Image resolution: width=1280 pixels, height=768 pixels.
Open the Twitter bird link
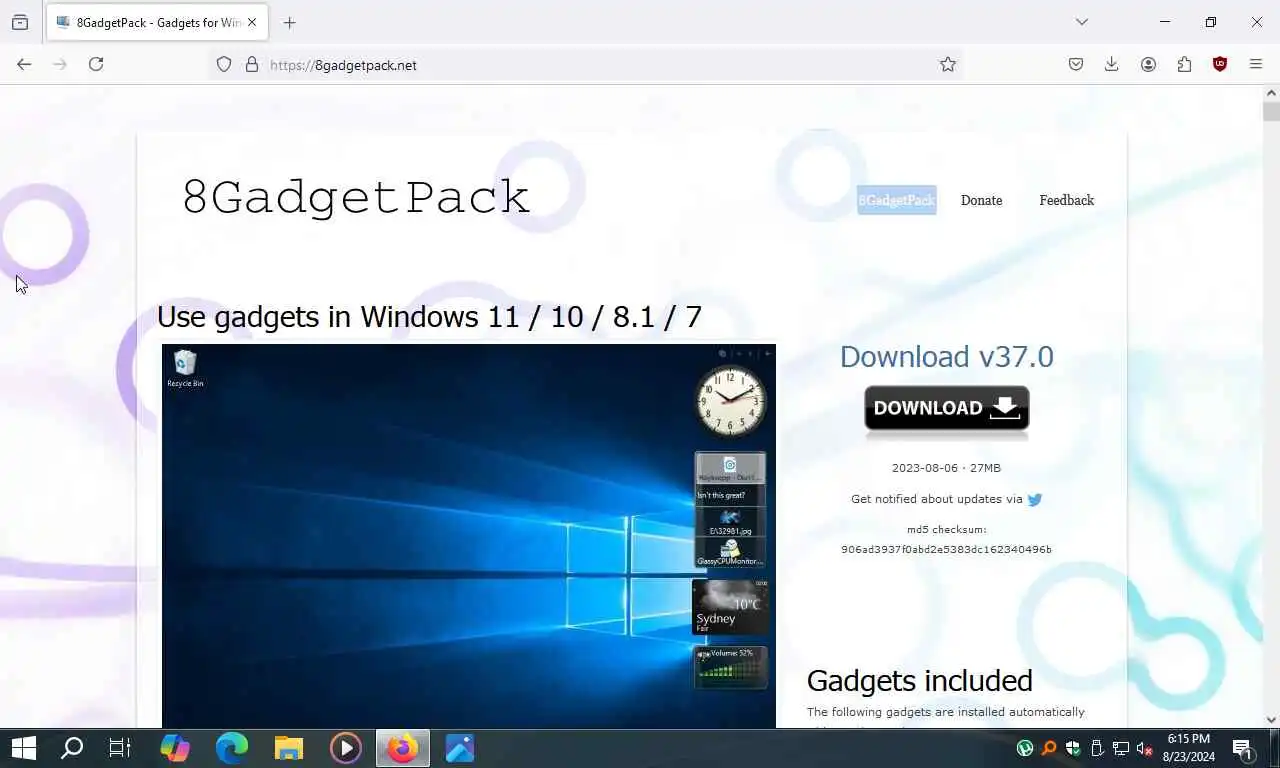click(x=1035, y=499)
